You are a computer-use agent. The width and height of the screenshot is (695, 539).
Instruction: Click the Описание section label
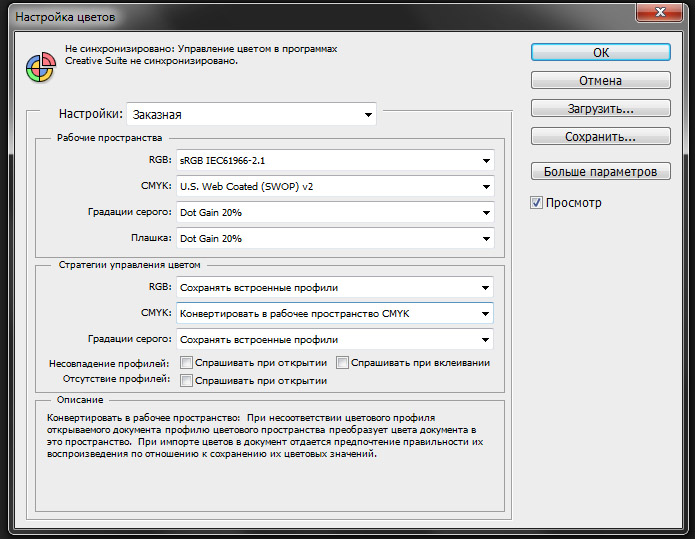pyautogui.click(x=80, y=400)
